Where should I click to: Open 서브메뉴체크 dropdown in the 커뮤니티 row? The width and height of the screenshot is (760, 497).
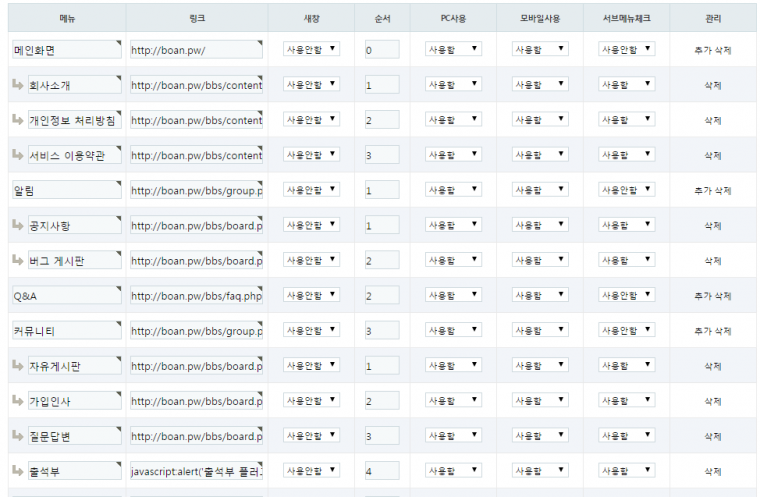[627, 331]
